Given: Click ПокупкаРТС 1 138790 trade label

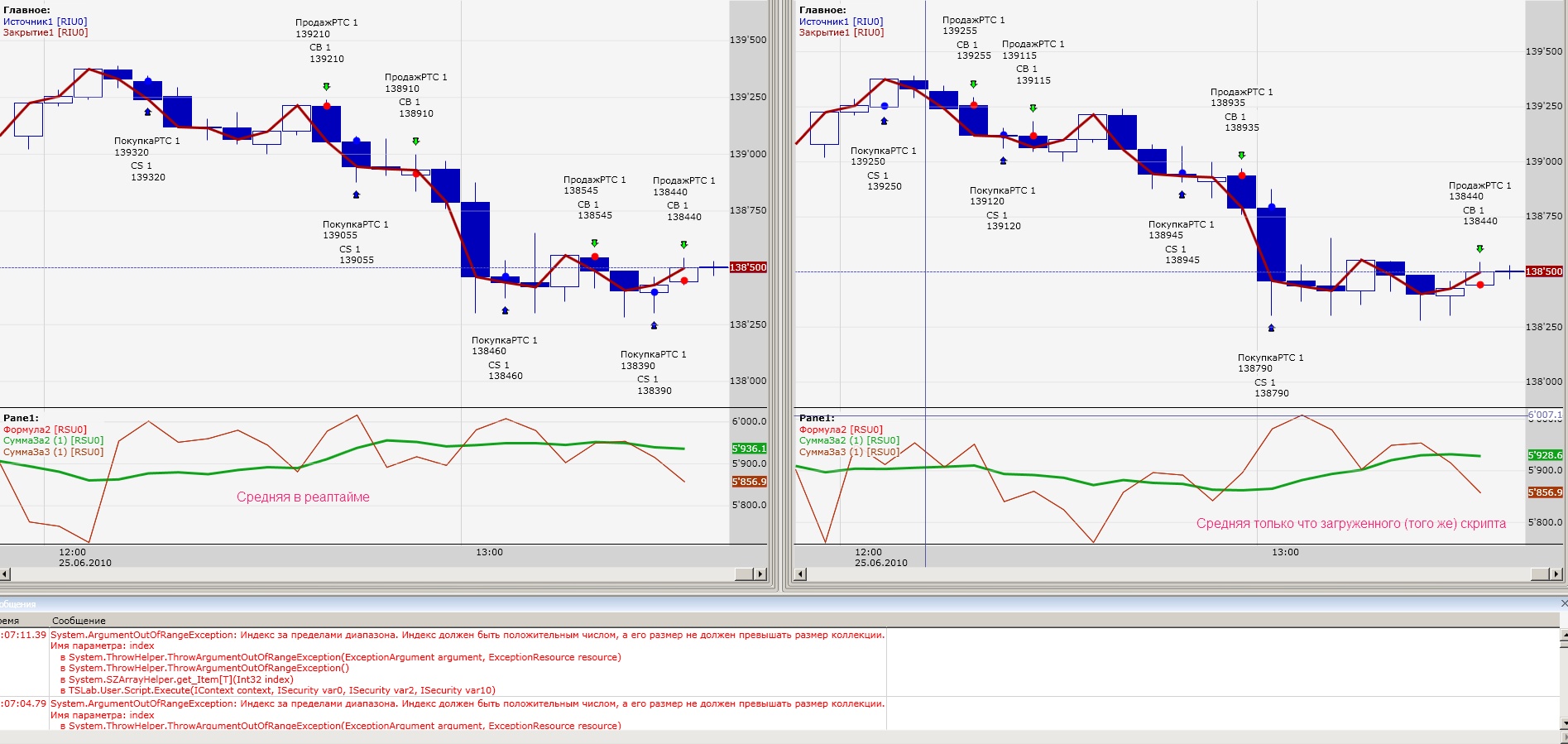Looking at the screenshot, I should click(1270, 363).
